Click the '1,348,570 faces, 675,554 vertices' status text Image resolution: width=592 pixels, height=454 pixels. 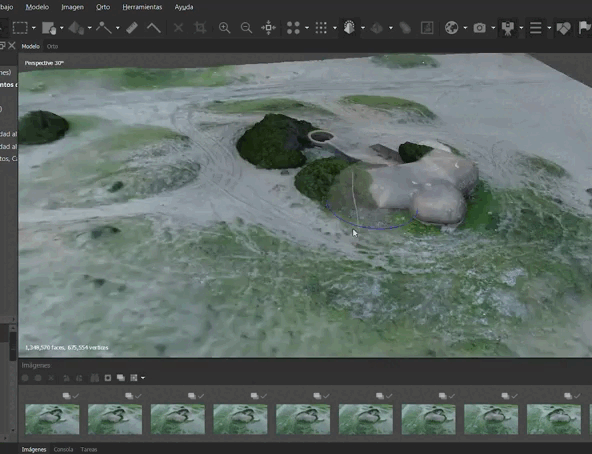[67, 347]
